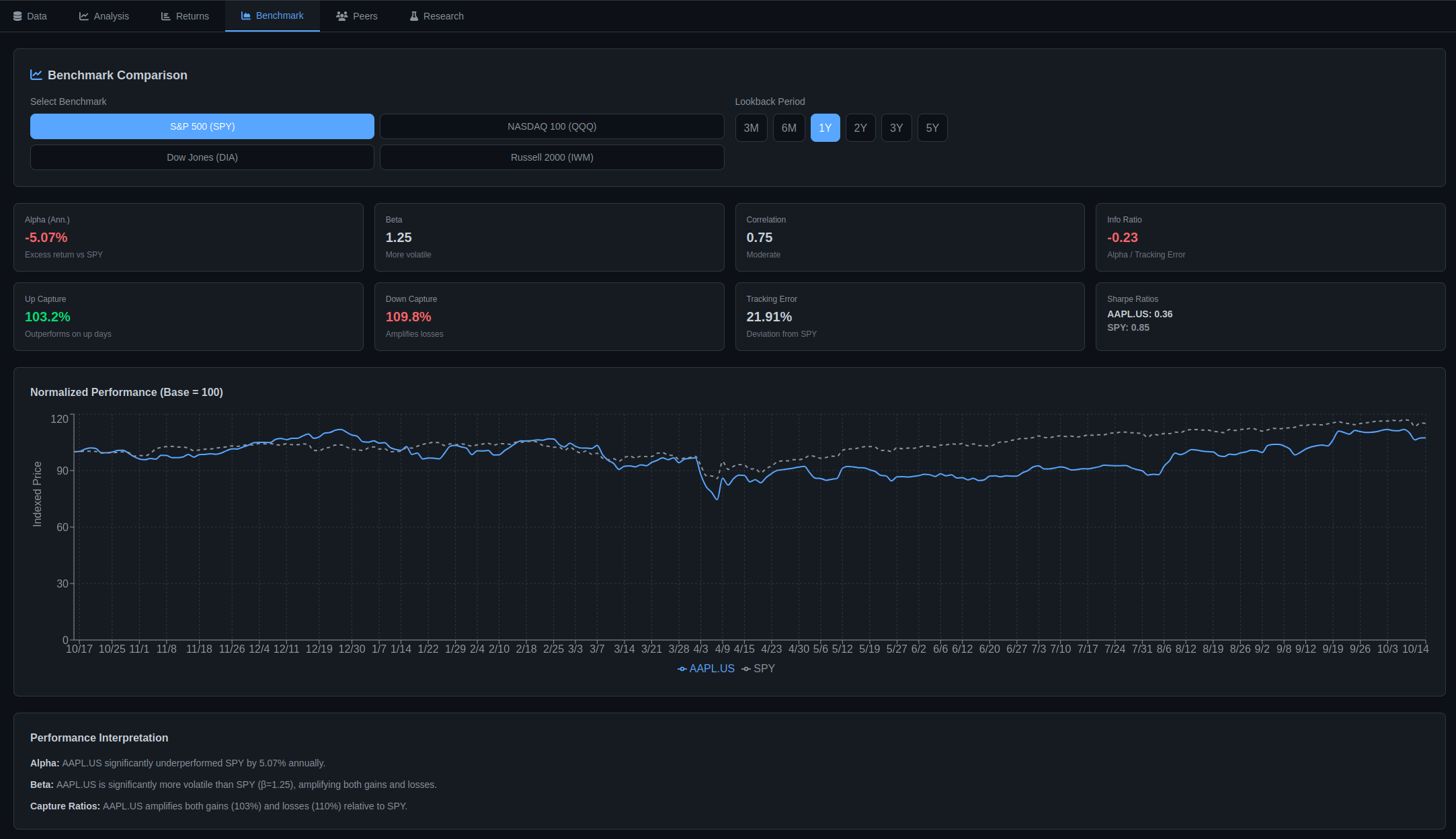Click the Tracking Error metric card
This screenshot has height=839, width=1456.
tap(909, 316)
